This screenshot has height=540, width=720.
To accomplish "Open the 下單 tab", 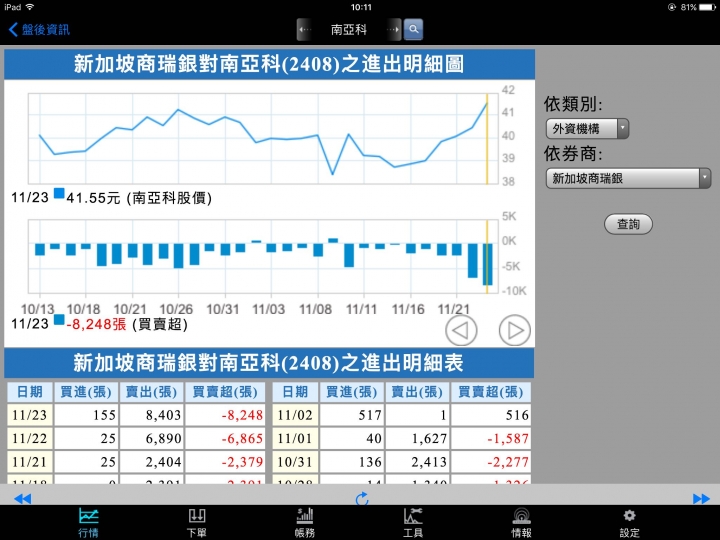I will (197, 523).
